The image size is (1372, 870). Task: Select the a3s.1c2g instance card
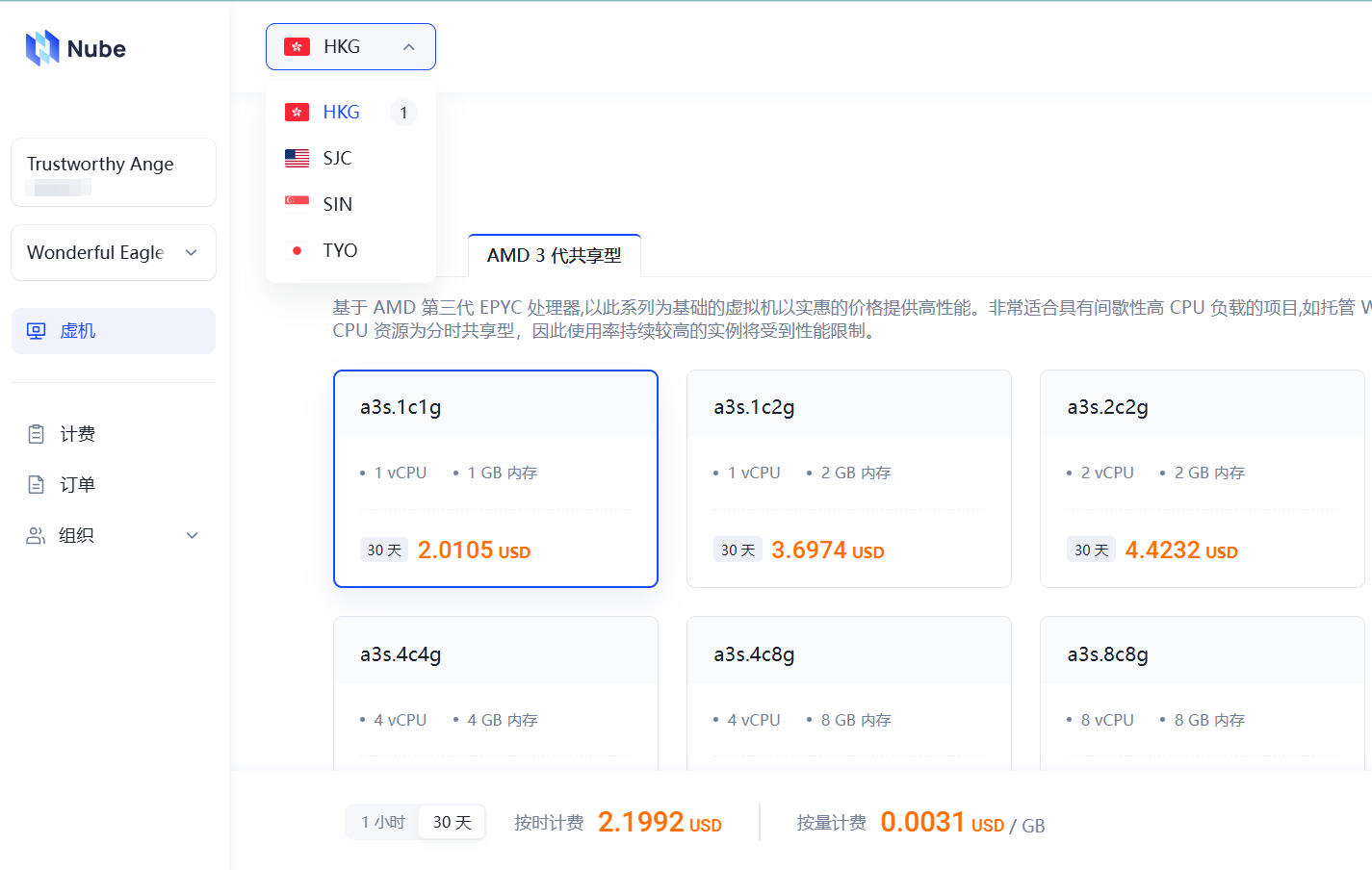(849, 478)
